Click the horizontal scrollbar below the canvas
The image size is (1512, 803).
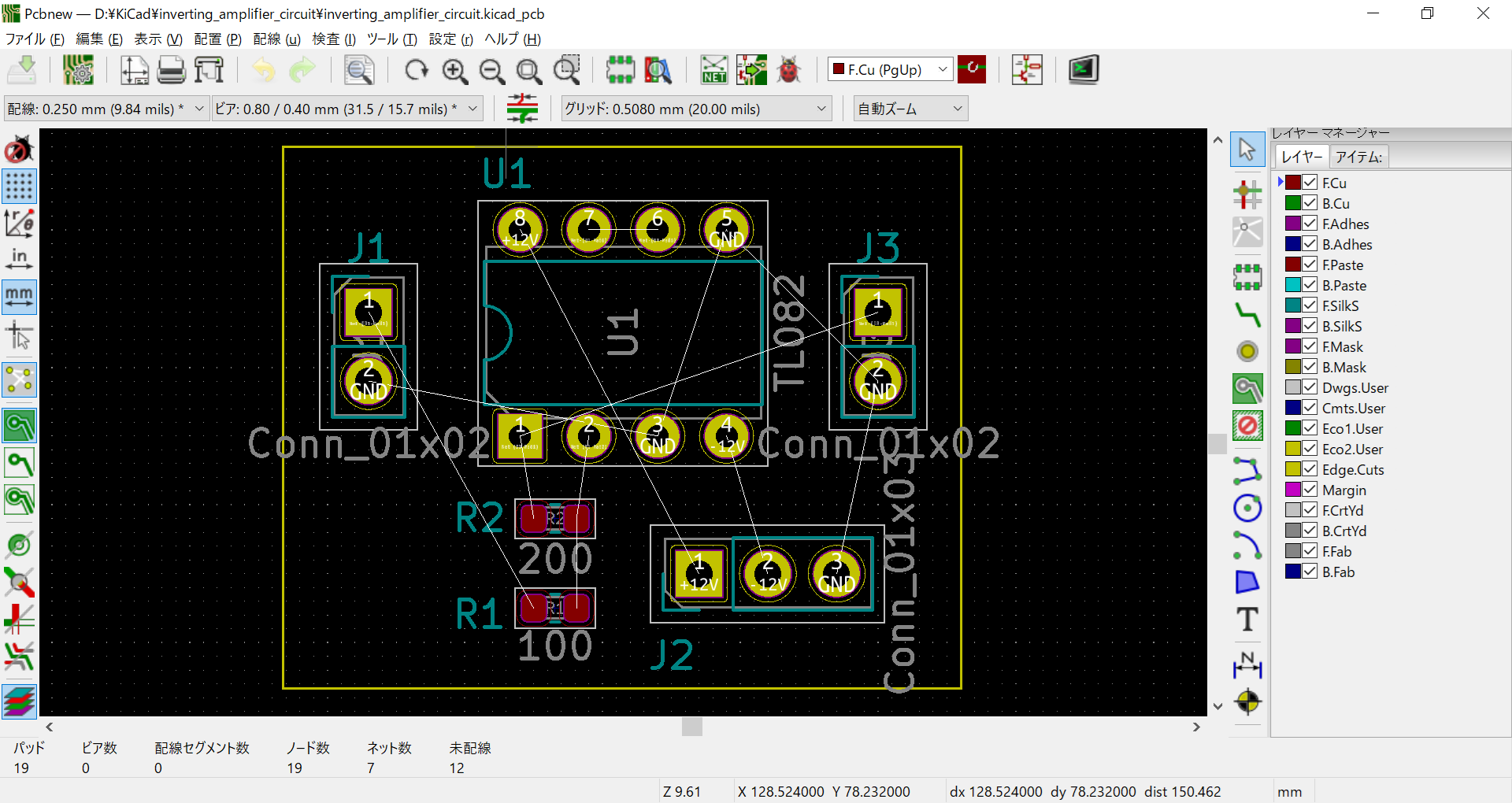coord(691,726)
